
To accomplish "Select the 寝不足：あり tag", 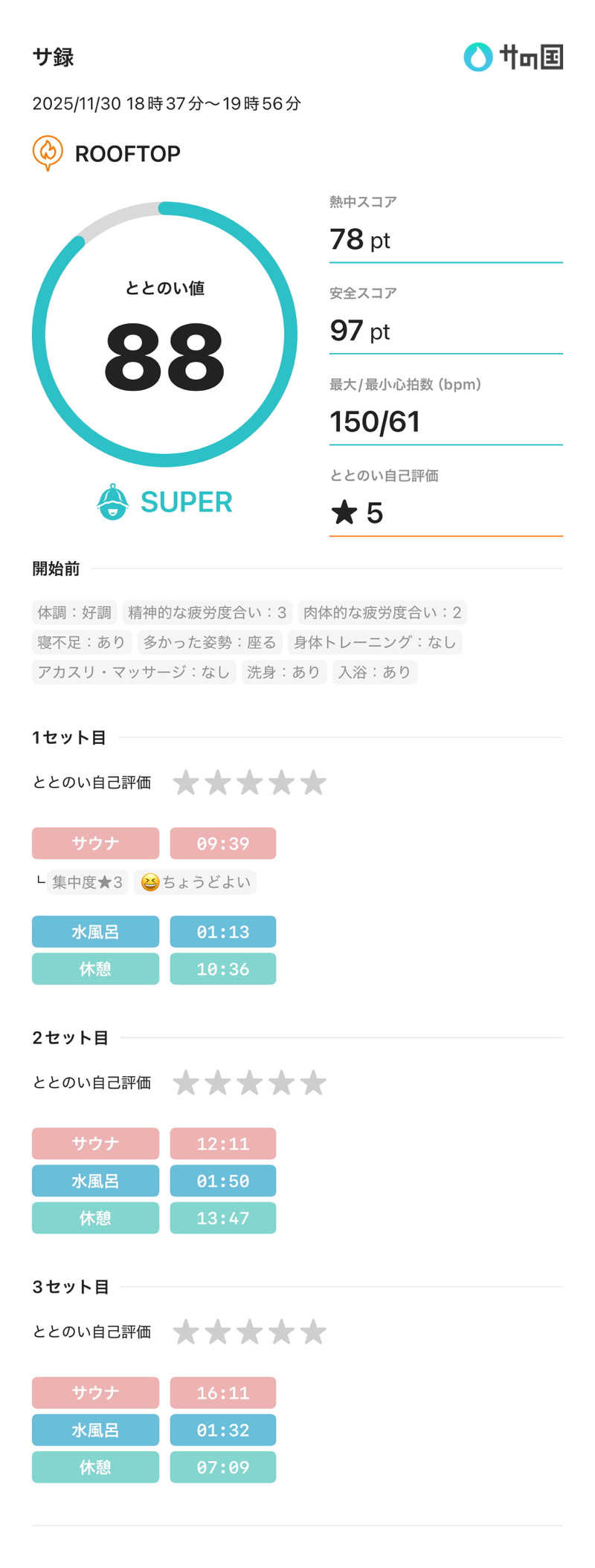I will (x=82, y=642).
